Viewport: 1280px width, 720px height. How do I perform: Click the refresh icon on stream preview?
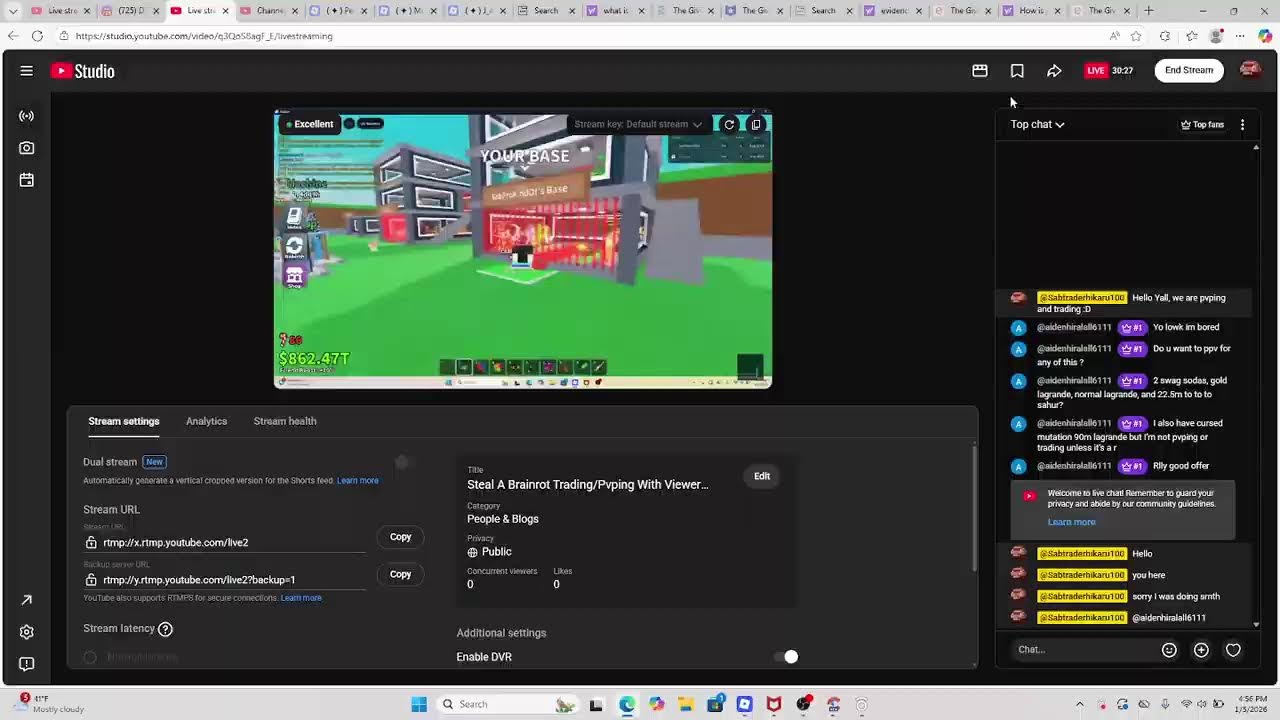(x=729, y=124)
